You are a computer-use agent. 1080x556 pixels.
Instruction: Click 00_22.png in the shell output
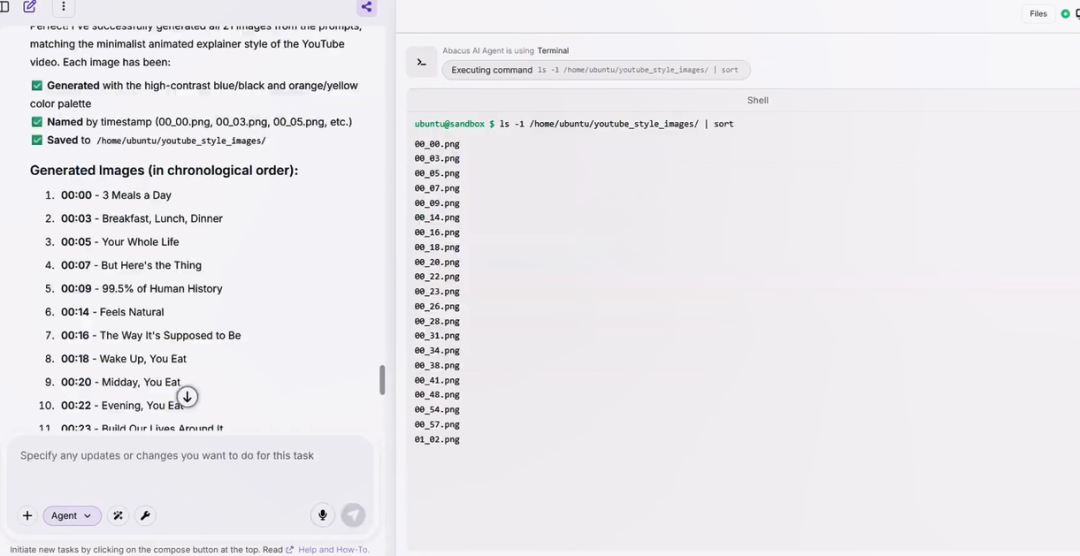[x=437, y=277]
